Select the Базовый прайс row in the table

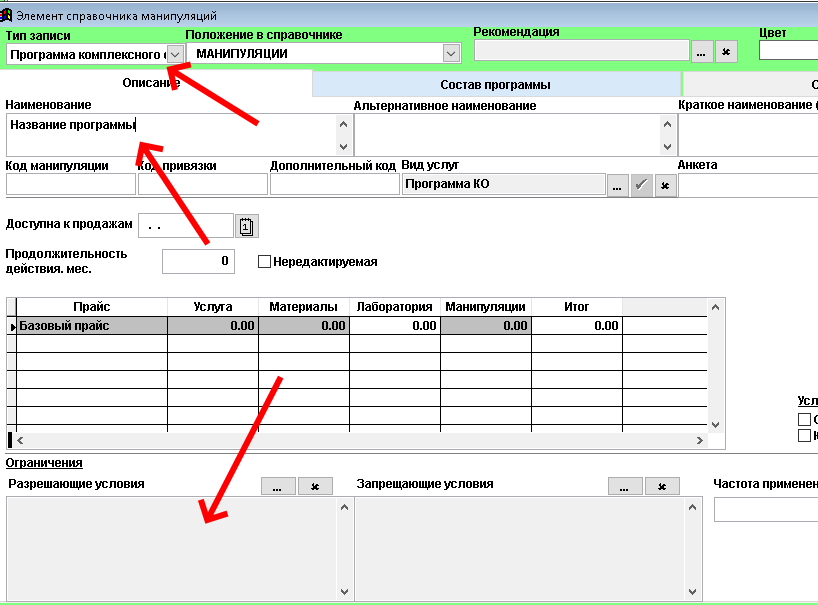[90, 325]
